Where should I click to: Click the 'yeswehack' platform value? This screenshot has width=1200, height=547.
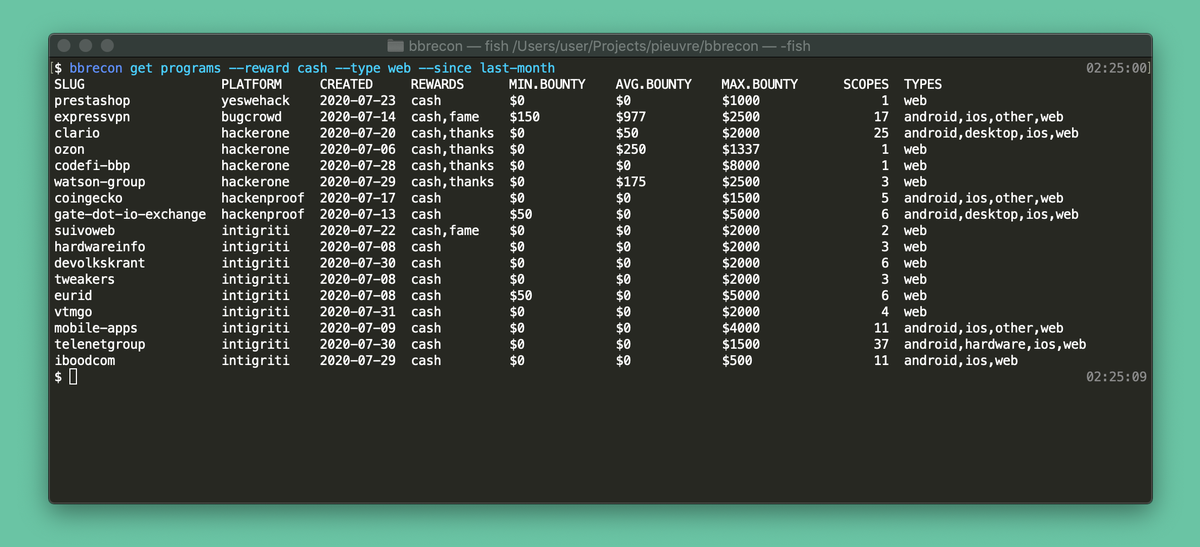[x=255, y=101]
